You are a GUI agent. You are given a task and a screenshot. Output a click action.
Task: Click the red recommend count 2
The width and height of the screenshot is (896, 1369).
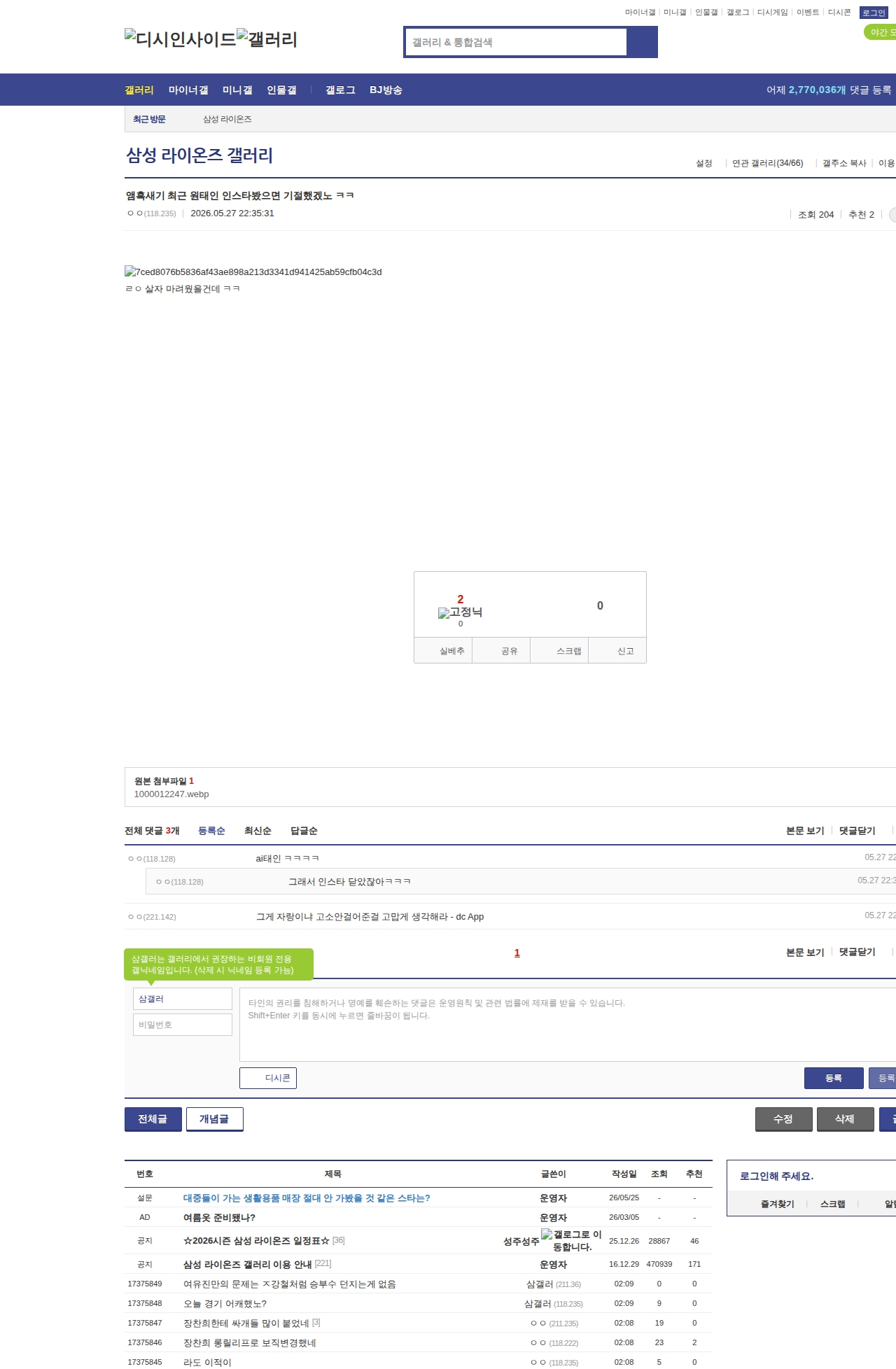click(x=461, y=599)
